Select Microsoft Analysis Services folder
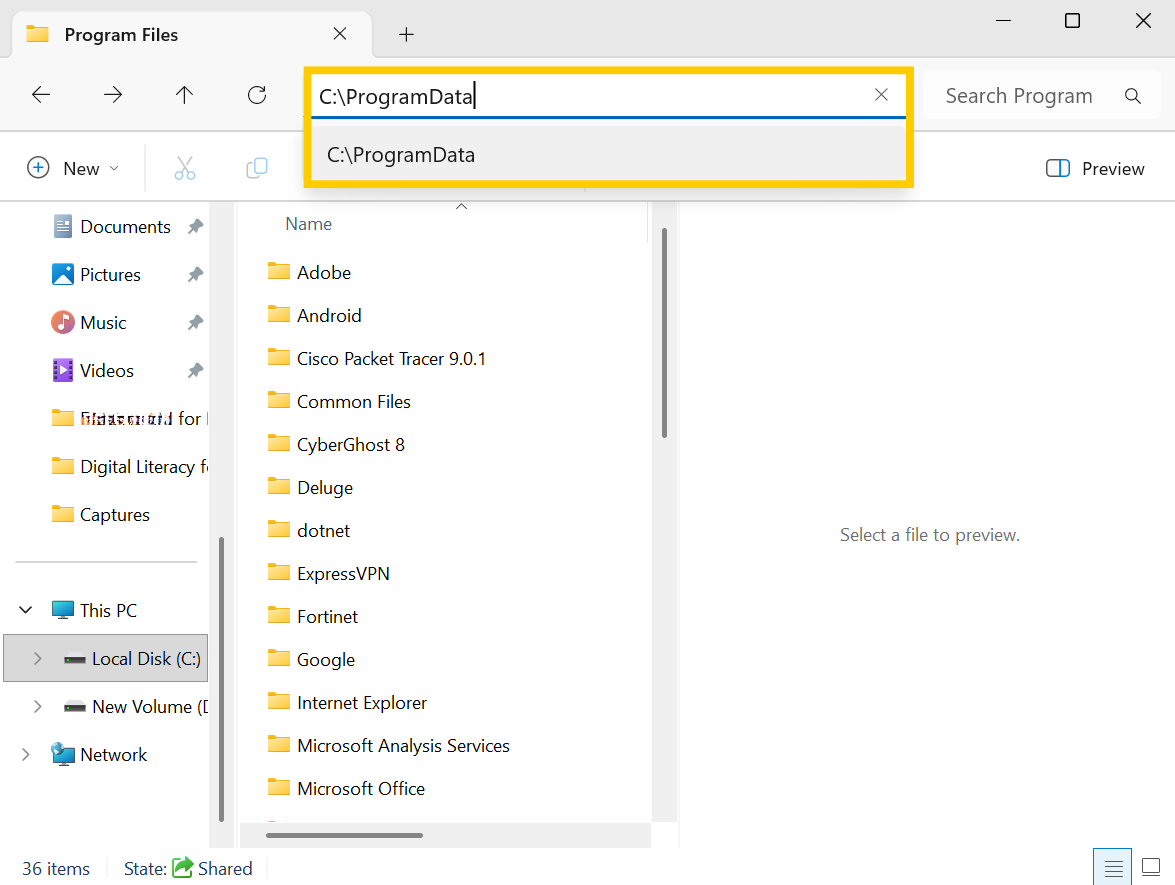Image resolution: width=1175 pixels, height=885 pixels. coord(389,746)
